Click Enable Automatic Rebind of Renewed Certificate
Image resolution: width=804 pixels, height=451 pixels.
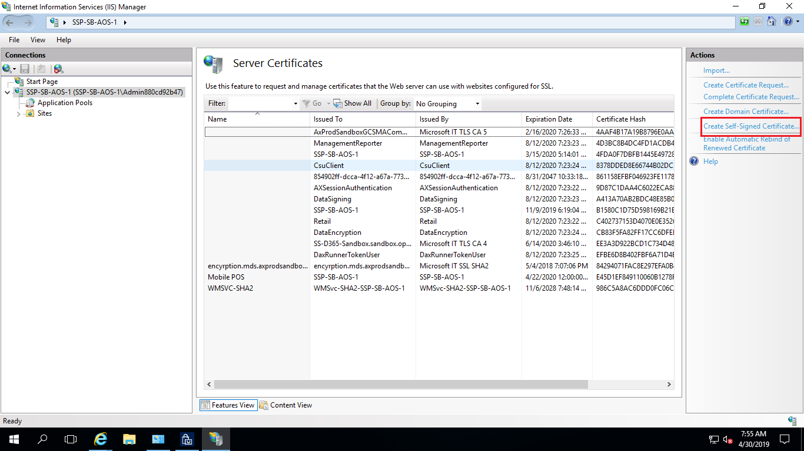(747, 144)
